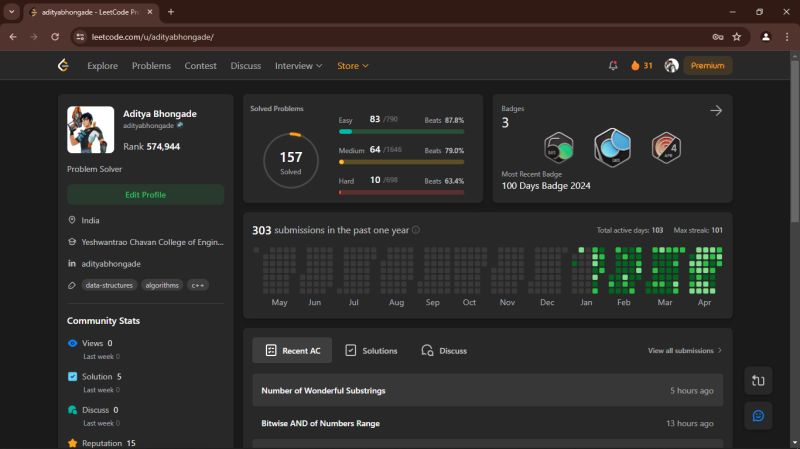Click View all submissions link

click(x=685, y=351)
